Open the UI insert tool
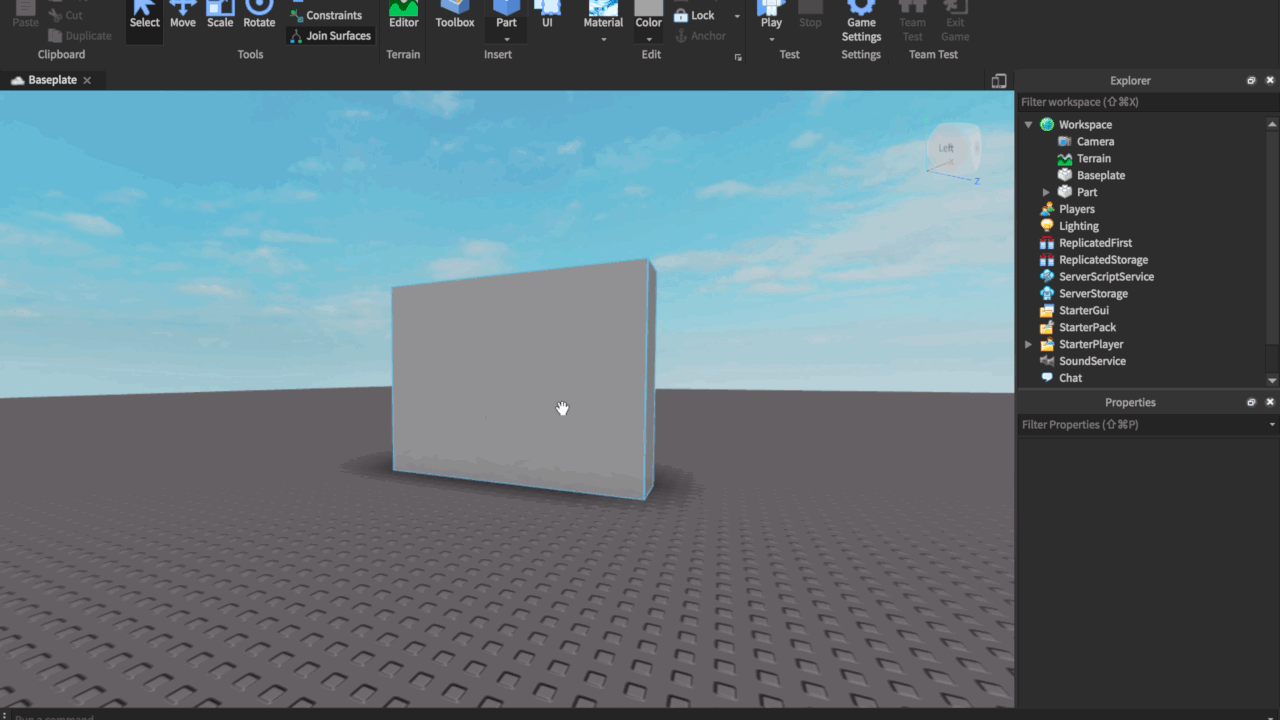The width and height of the screenshot is (1280, 720). (547, 16)
